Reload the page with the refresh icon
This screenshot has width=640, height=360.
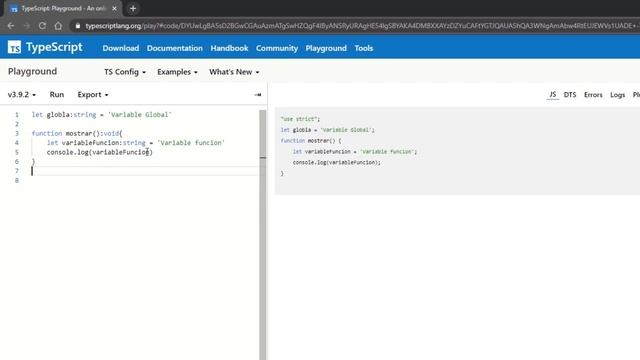point(42,26)
